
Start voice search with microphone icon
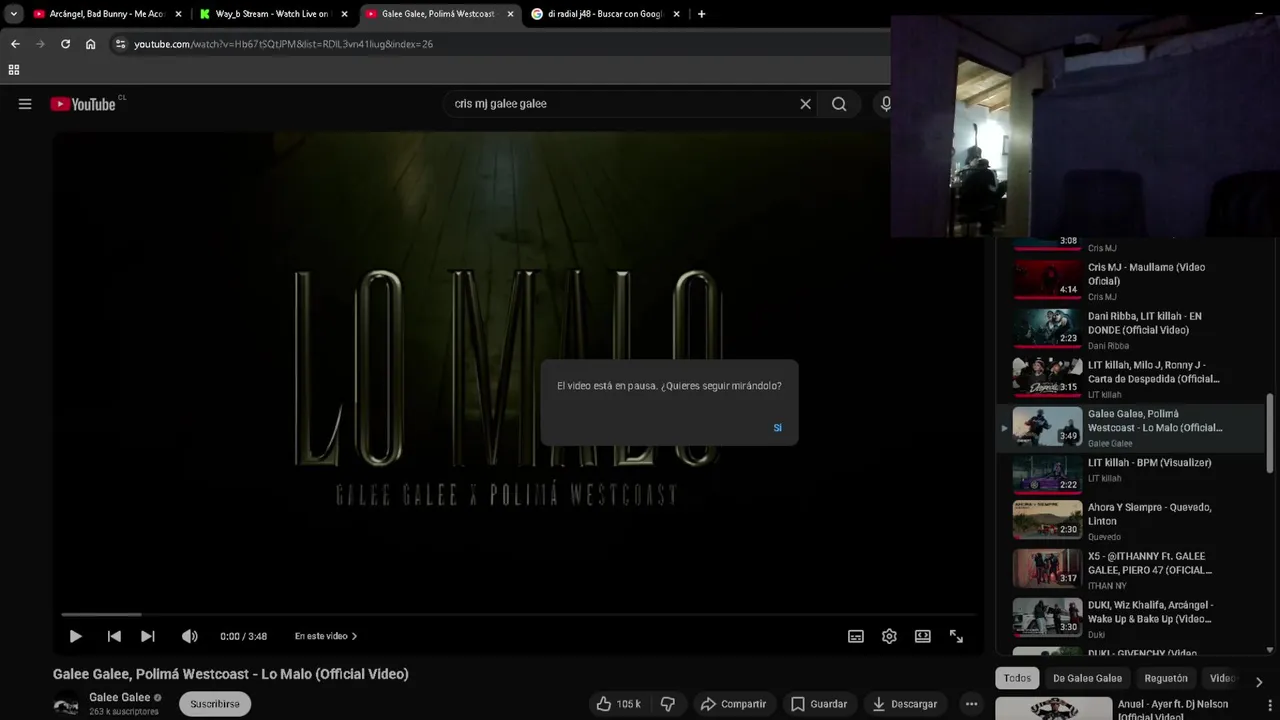pos(885,104)
